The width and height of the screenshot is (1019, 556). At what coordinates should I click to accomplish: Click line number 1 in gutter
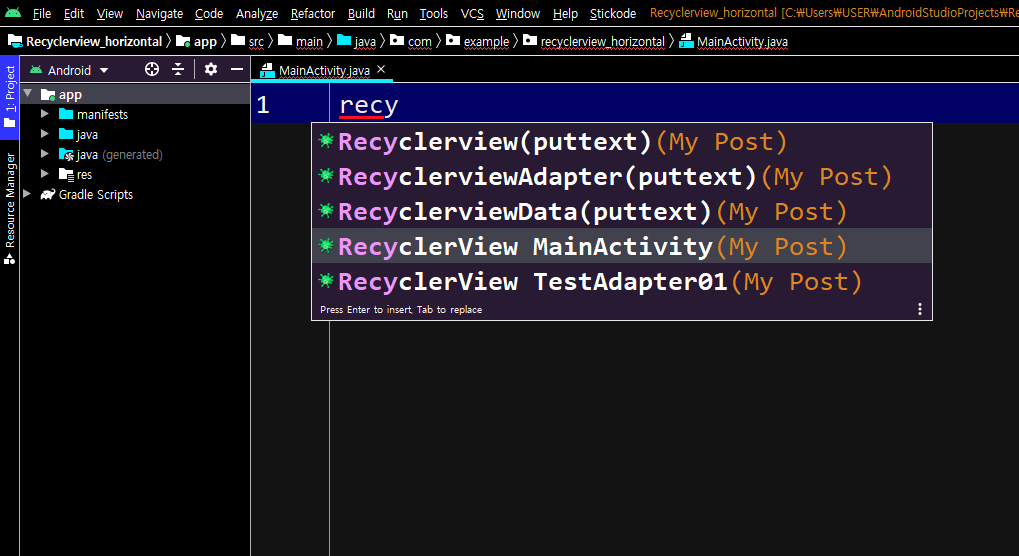coord(263,105)
